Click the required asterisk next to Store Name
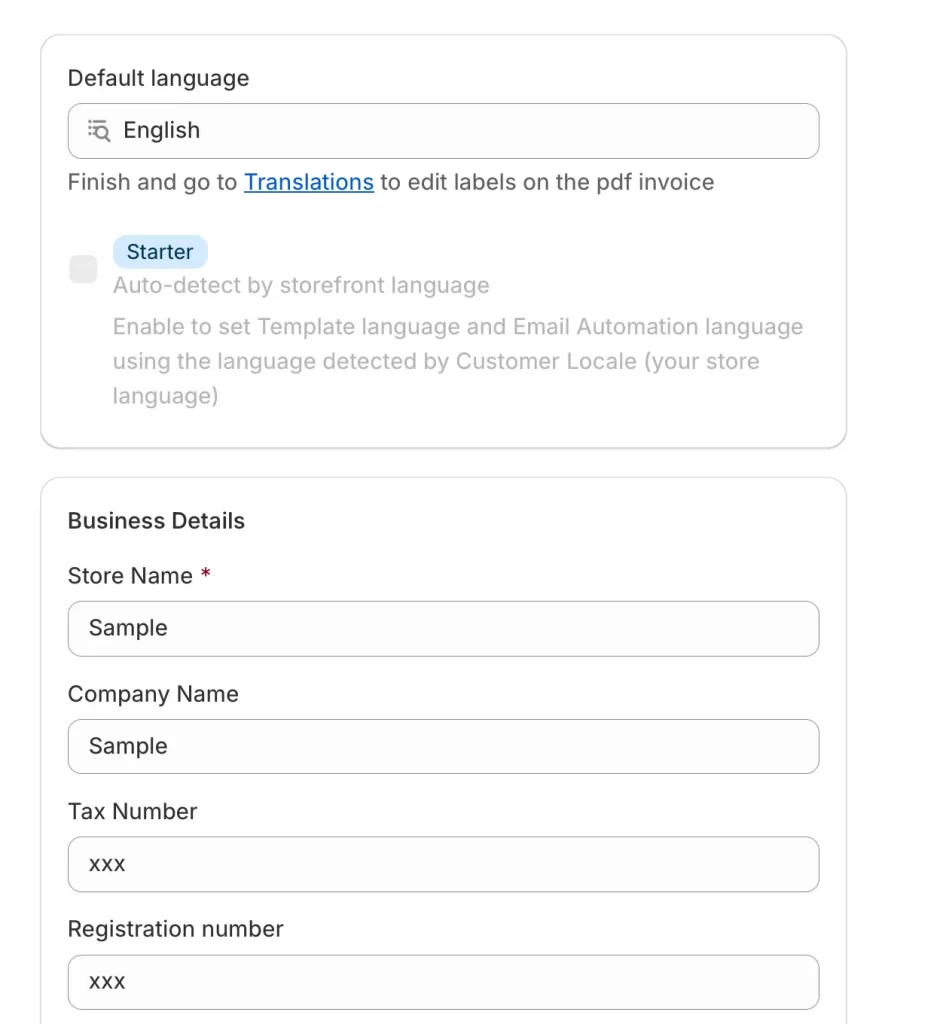 click(x=206, y=574)
